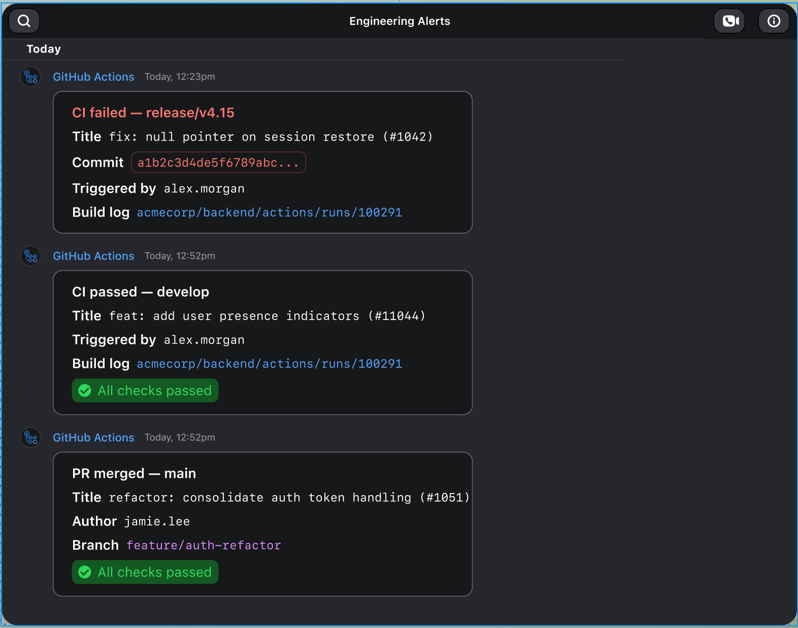The image size is (798, 628).
Task: Click GitHub Actions avatar beside PR merged message
Action: pos(31,438)
